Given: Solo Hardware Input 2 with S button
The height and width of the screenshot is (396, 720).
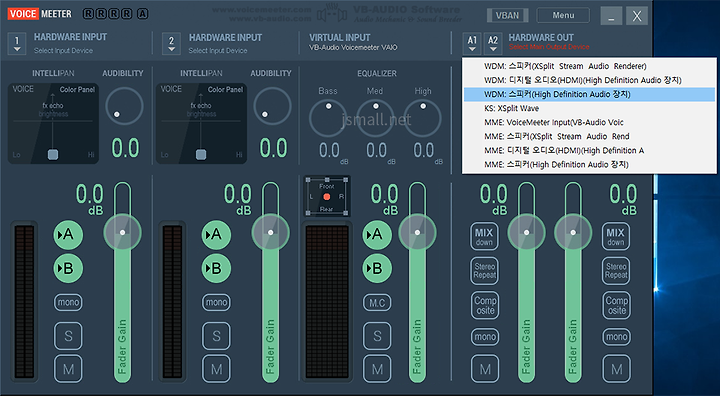Looking at the screenshot, I should (216, 336).
